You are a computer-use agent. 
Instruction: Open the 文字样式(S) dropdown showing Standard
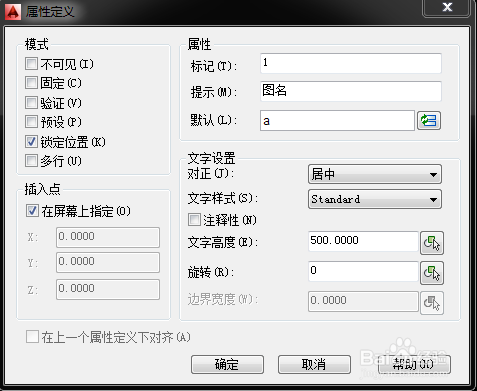click(375, 199)
